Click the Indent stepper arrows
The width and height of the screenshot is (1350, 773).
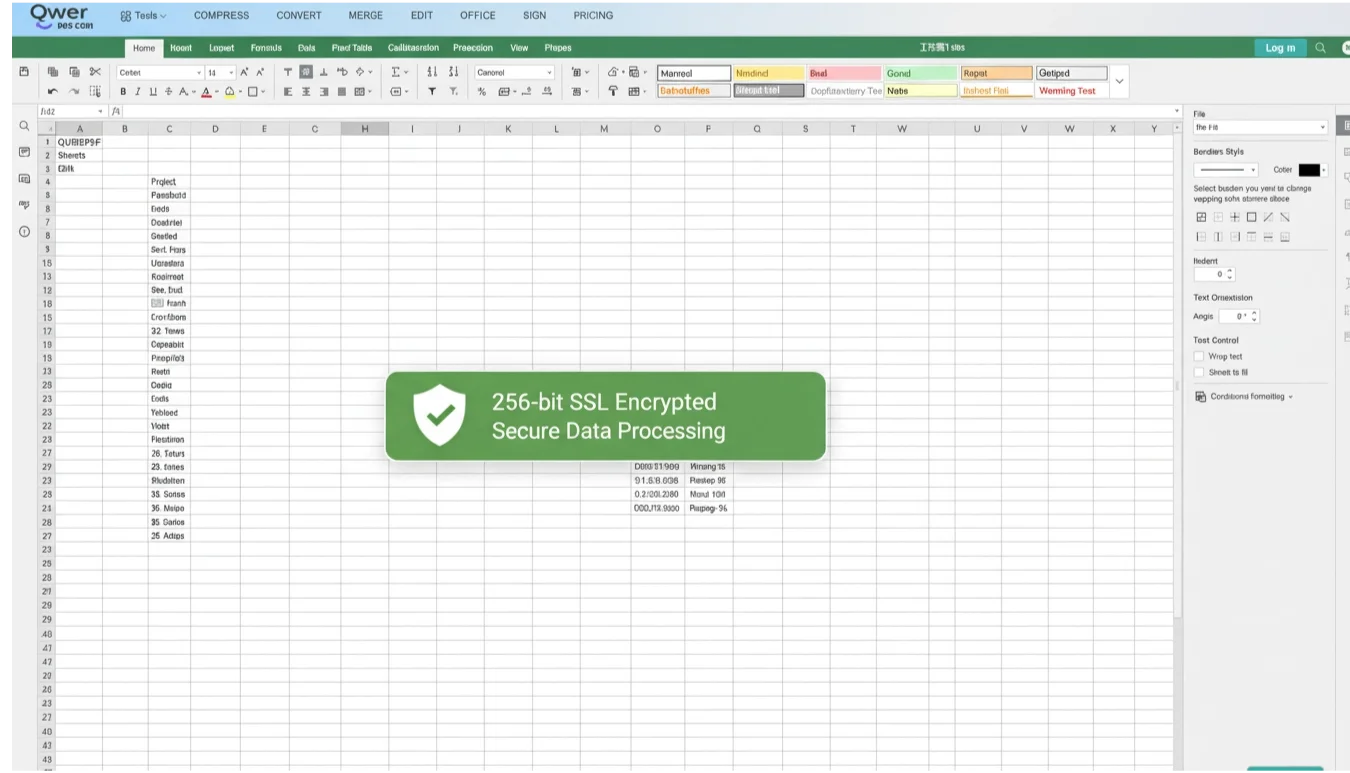(x=1230, y=274)
